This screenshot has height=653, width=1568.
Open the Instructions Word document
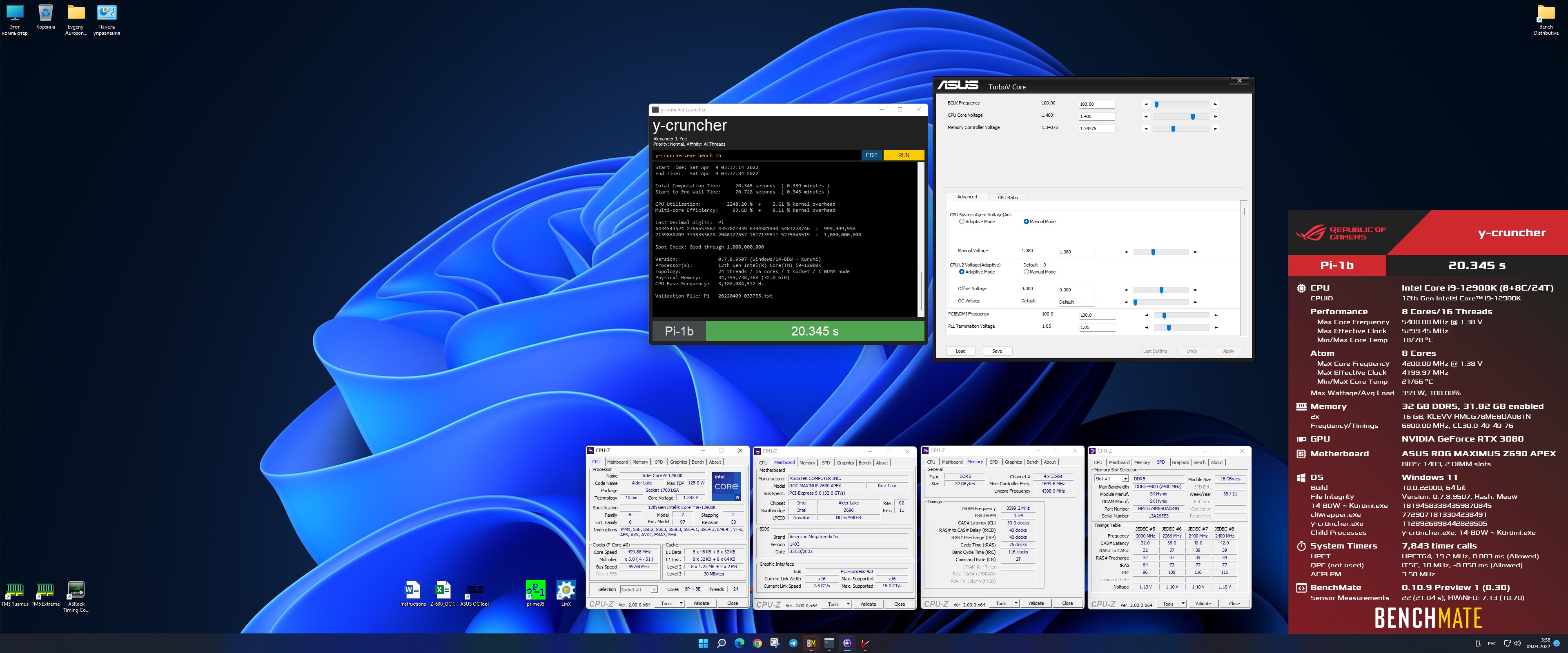coord(413,594)
